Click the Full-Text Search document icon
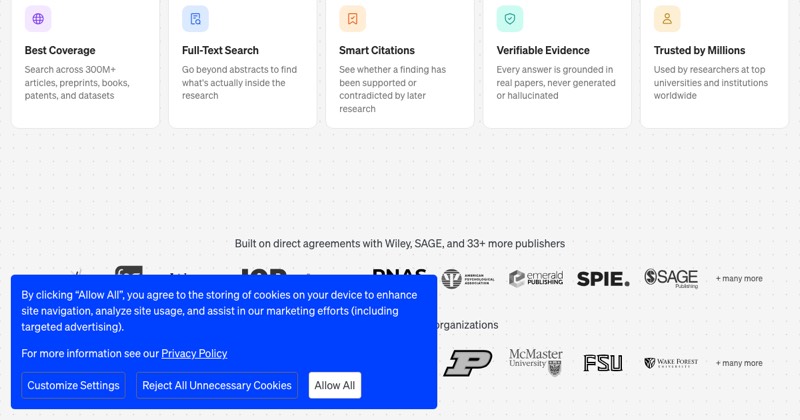Screen dimensions: 800x420 tap(195, 19)
